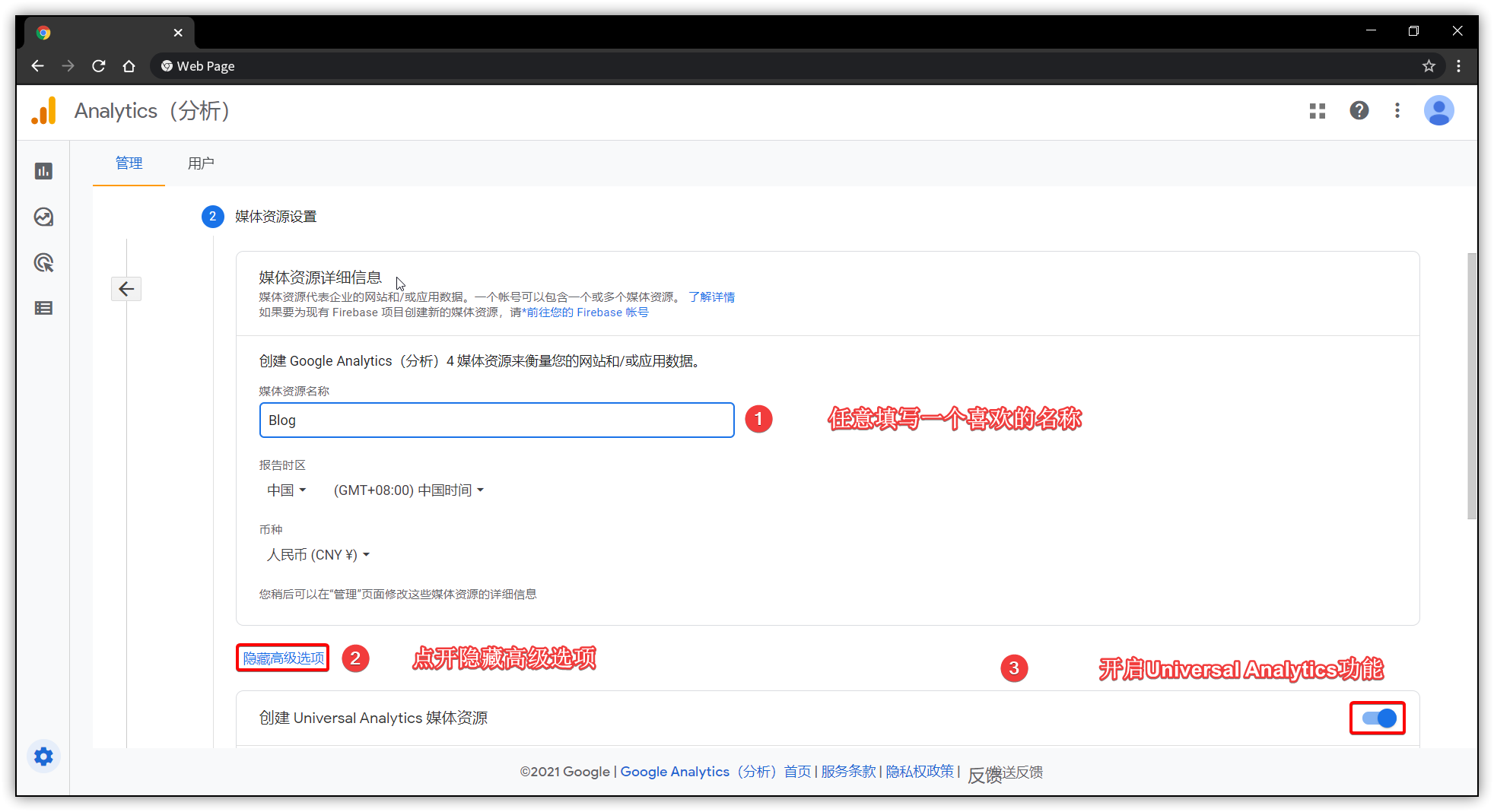Click the user account avatar

1439,111
